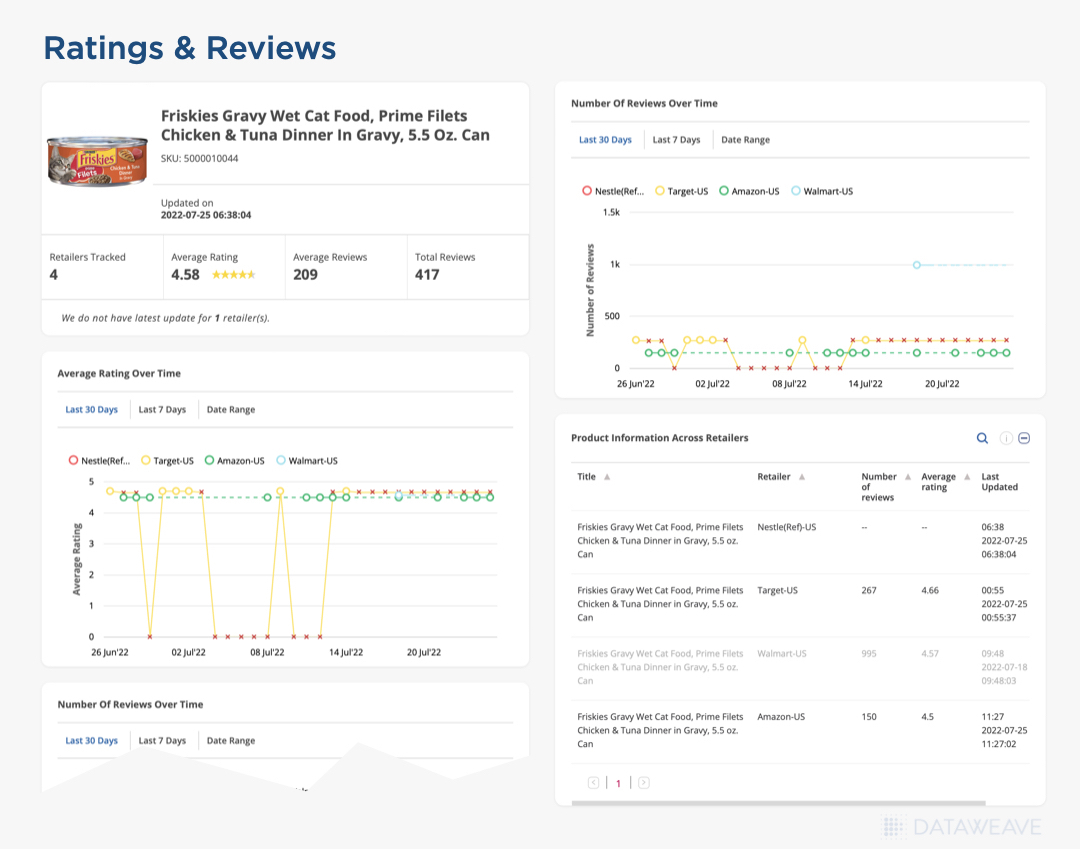Toggle Amazon-US legend in top-right Reviews chart
Screen dimensions: 1080x849
click(749, 191)
